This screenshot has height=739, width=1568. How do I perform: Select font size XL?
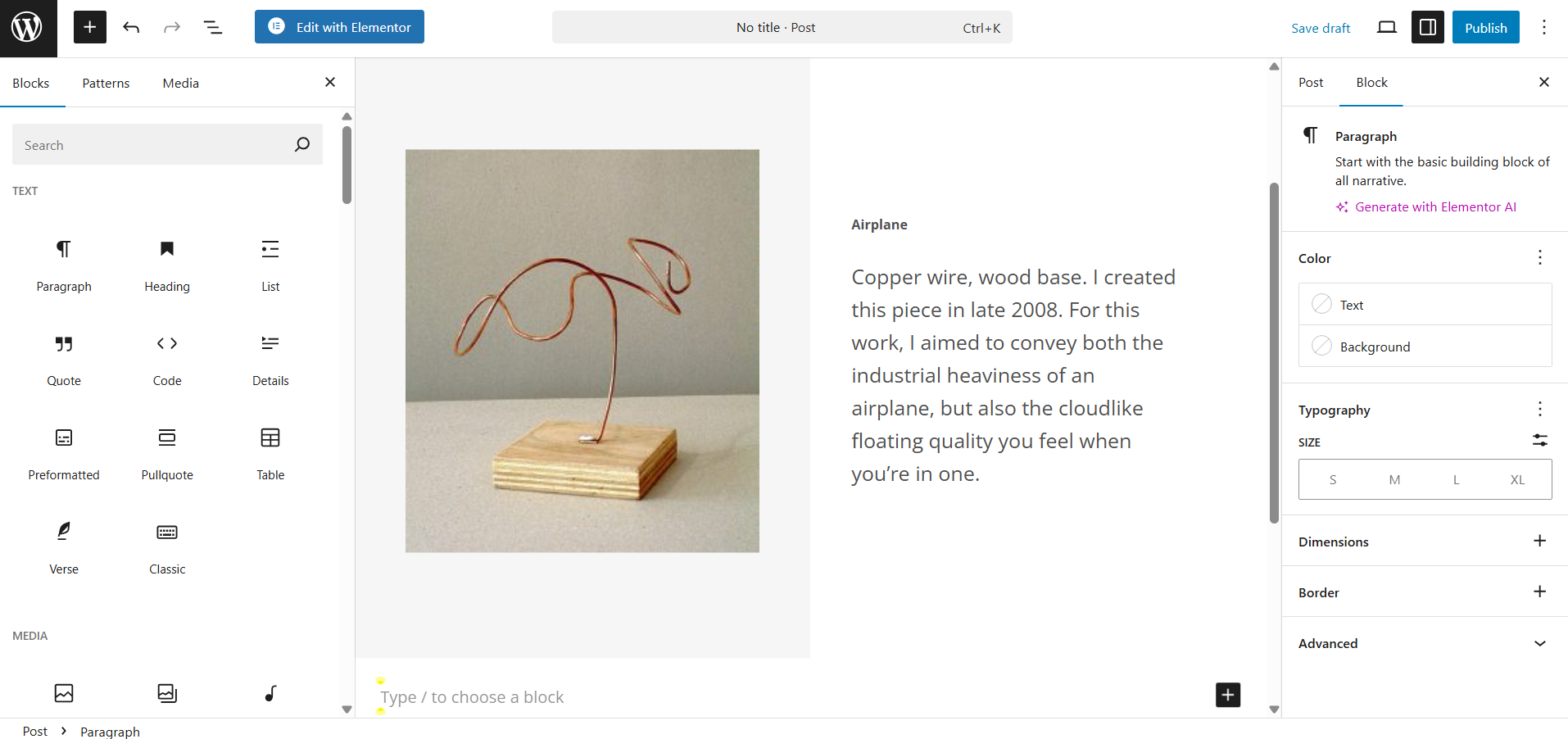(1517, 480)
